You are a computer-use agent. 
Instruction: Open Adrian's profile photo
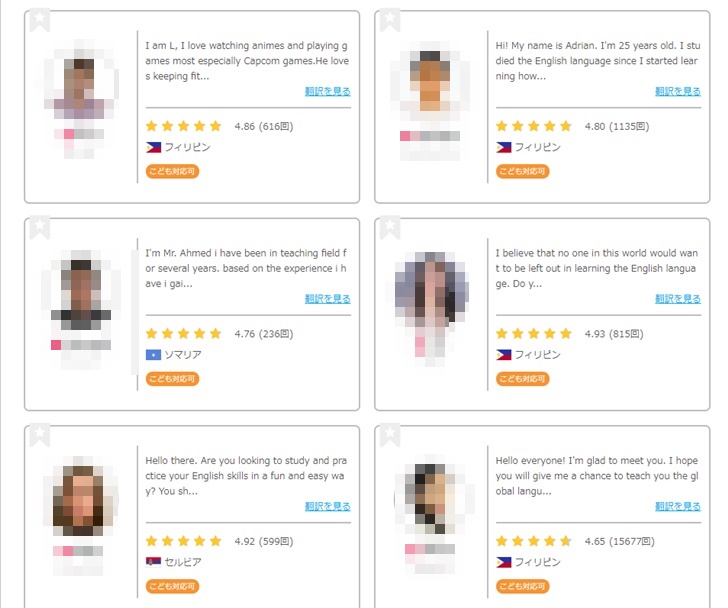tap(430, 81)
